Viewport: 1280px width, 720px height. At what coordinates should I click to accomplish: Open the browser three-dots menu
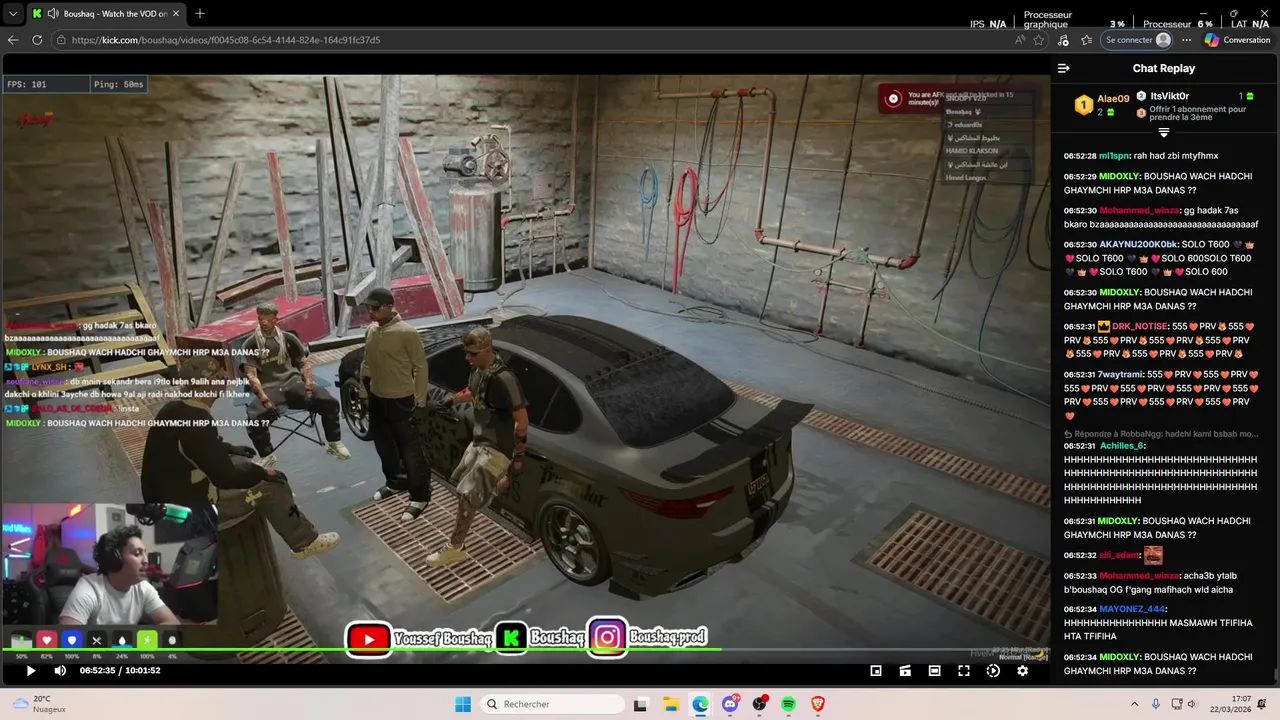(1187, 40)
